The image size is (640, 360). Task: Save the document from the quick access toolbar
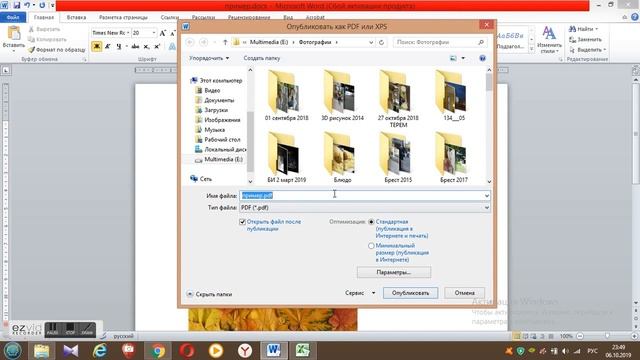(x=17, y=5)
